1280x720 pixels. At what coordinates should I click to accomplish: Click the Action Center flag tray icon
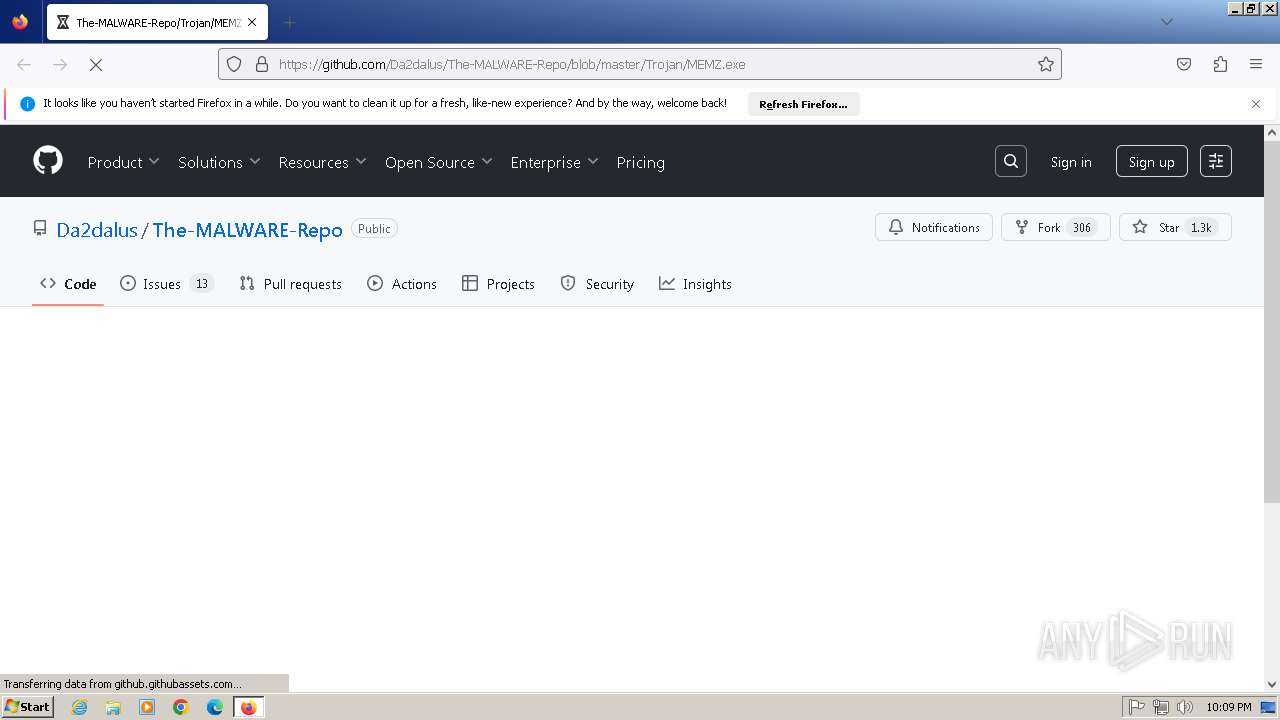point(1137,707)
